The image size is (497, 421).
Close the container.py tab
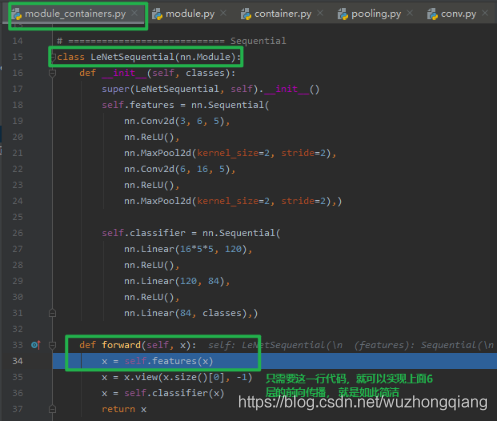tap(320, 13)
